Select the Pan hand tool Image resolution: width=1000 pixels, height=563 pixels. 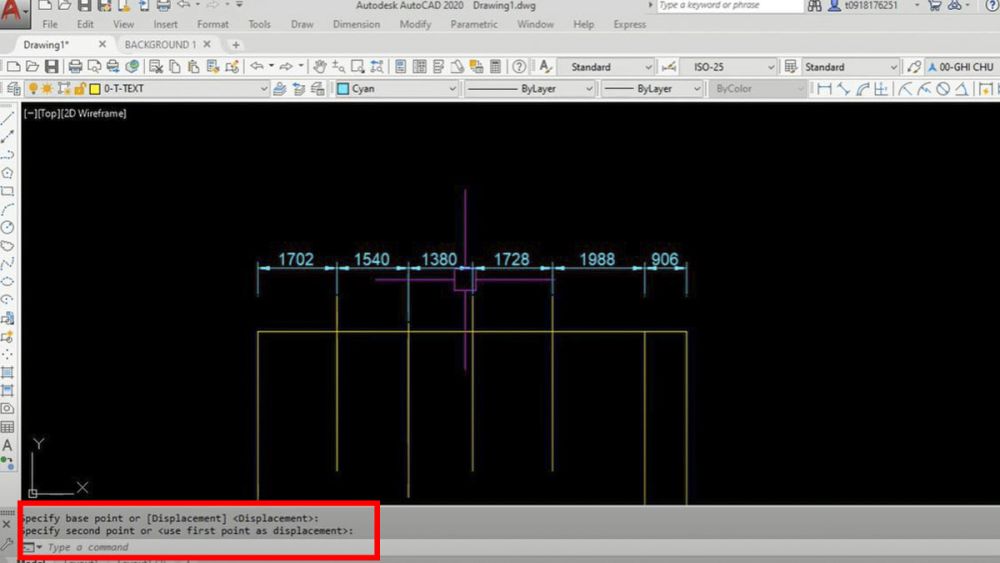320,66
